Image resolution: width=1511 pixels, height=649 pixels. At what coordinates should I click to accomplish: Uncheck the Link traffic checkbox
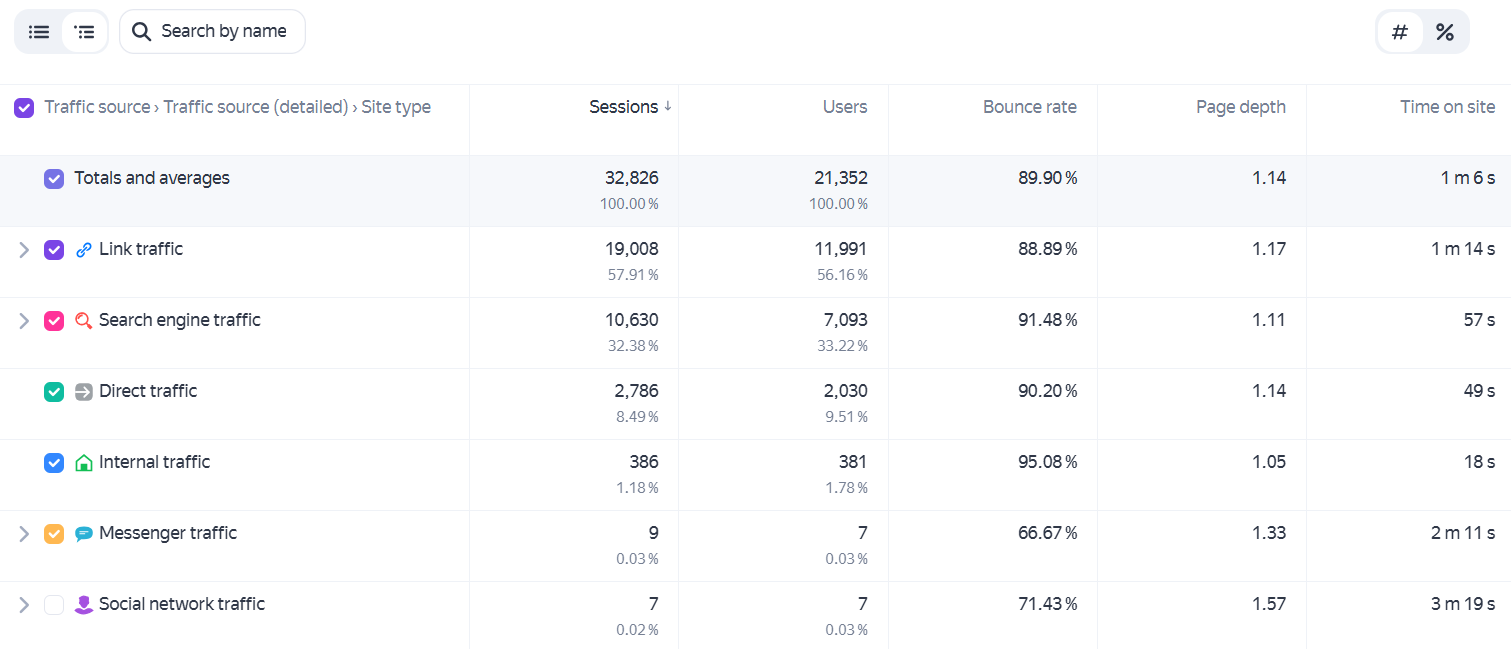click(x=54, y=250)
